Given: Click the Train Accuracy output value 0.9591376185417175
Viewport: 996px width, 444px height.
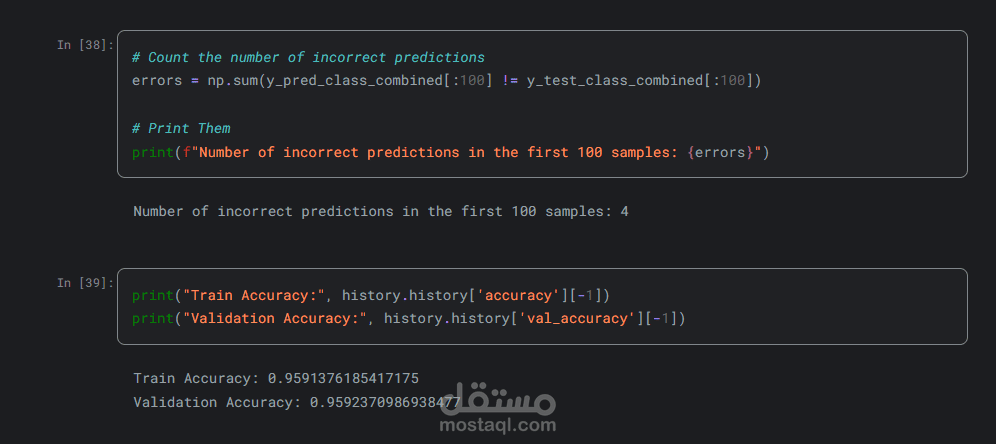Looking at the screenshot, I should (343, 379).
